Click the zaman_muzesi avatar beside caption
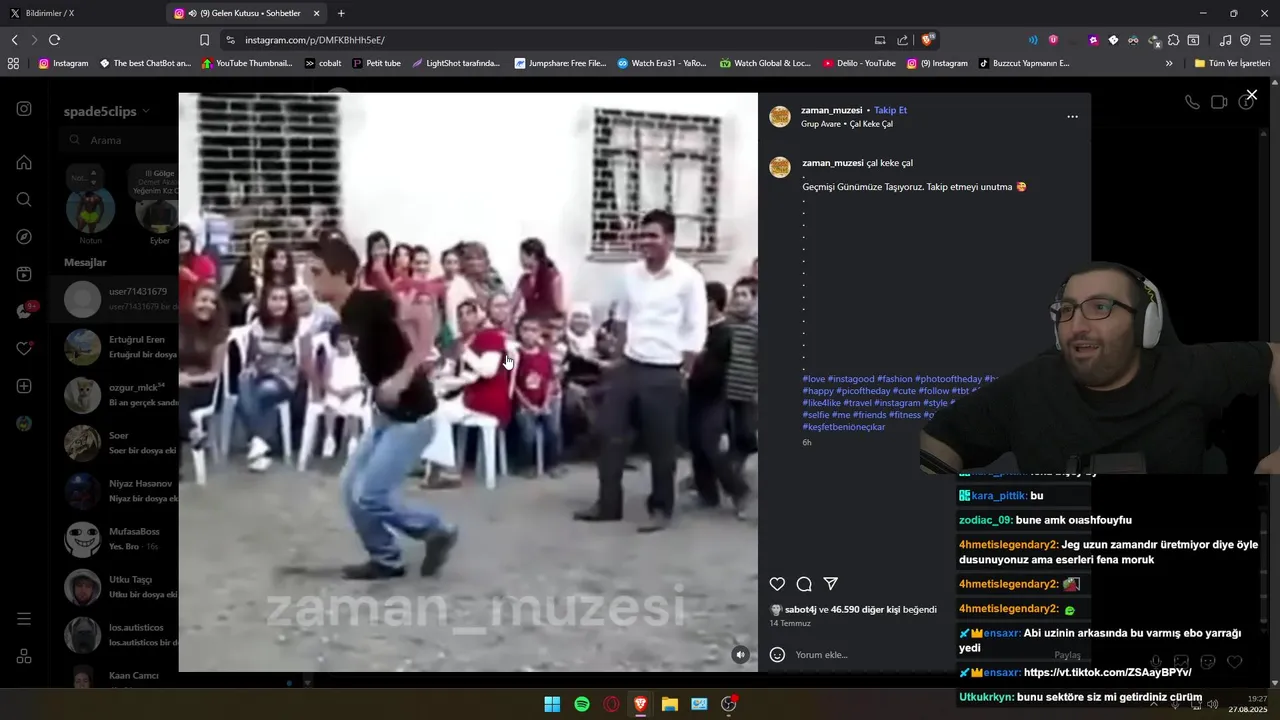This screenshot has height=720, width=1280. point(780,167)
